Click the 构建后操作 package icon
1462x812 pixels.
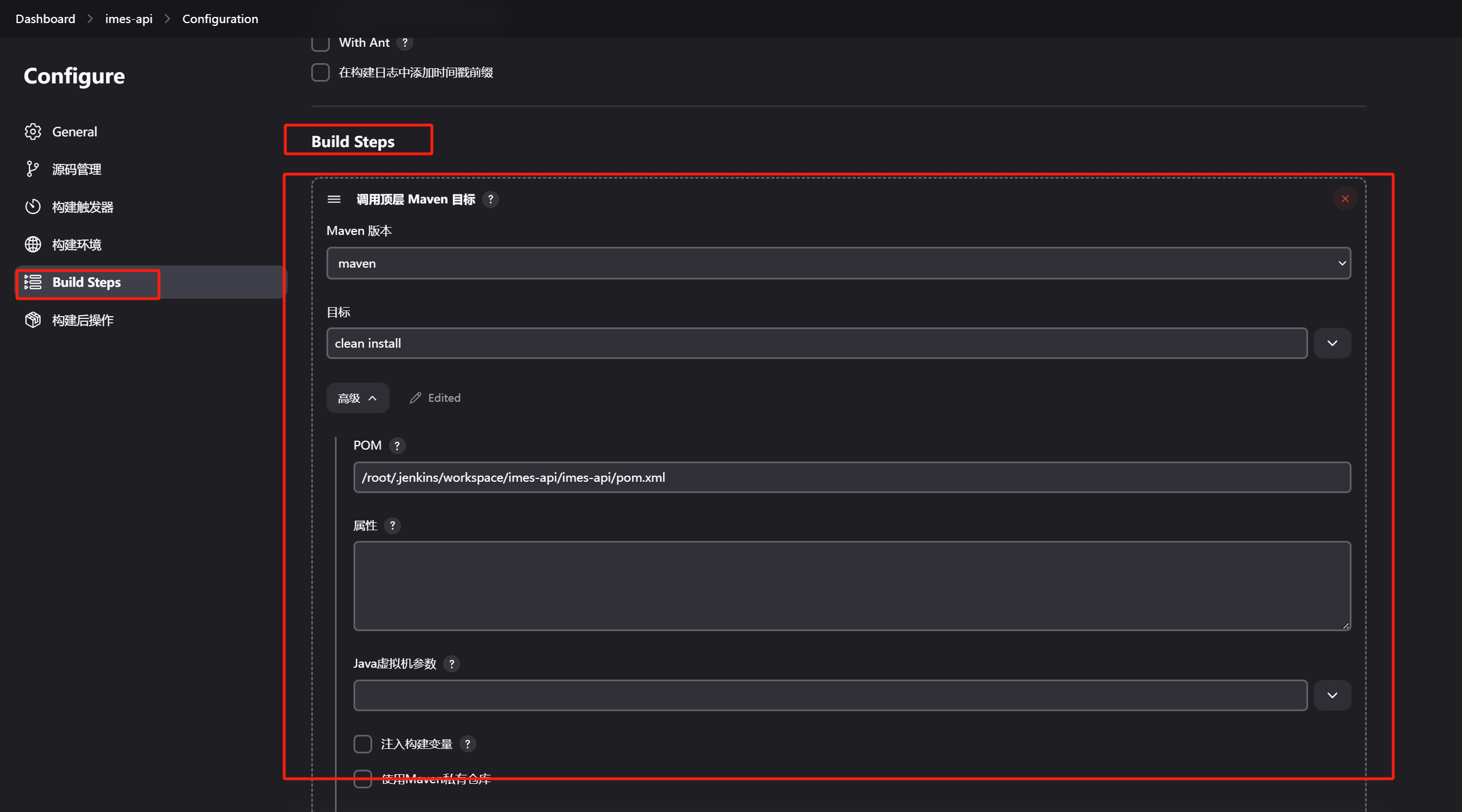click(33, 320)
